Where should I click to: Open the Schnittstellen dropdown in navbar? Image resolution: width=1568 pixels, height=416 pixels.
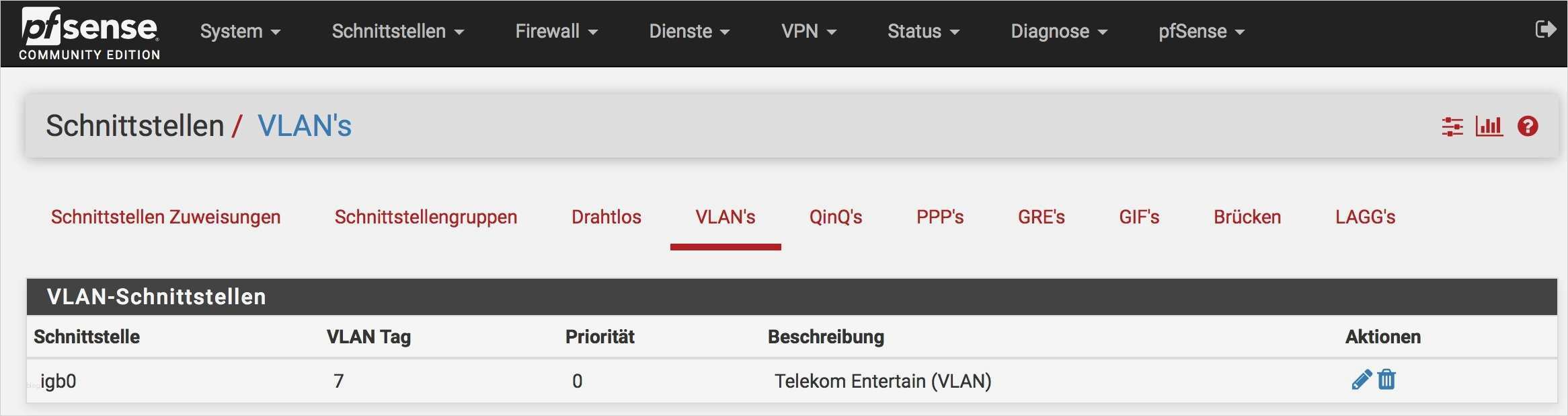point(397,32)
